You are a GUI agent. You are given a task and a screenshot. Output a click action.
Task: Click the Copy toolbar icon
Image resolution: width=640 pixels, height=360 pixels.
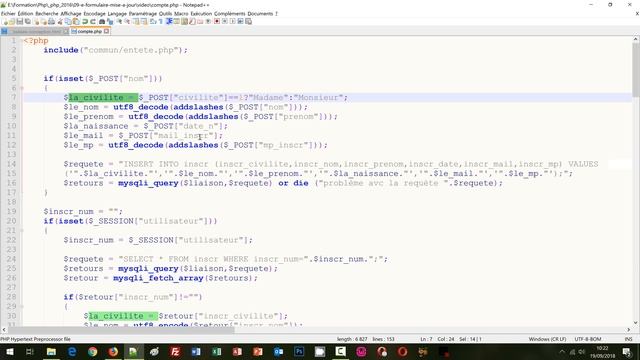point(67,21)
